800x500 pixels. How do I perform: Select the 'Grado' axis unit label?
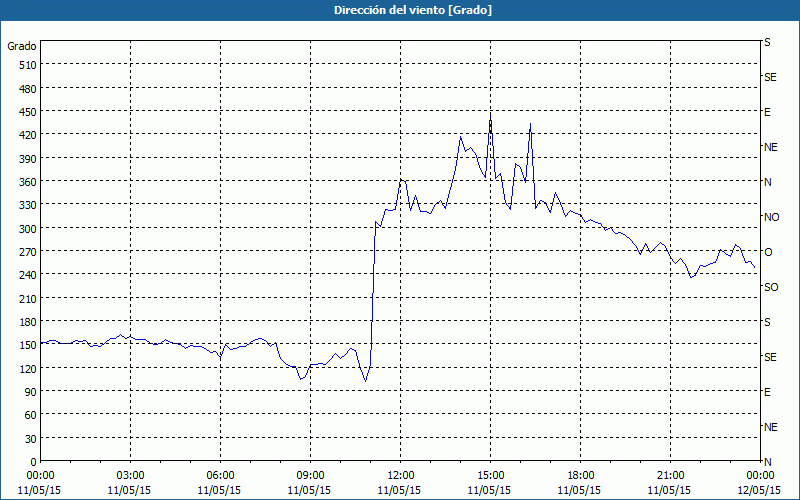[22, 46]
